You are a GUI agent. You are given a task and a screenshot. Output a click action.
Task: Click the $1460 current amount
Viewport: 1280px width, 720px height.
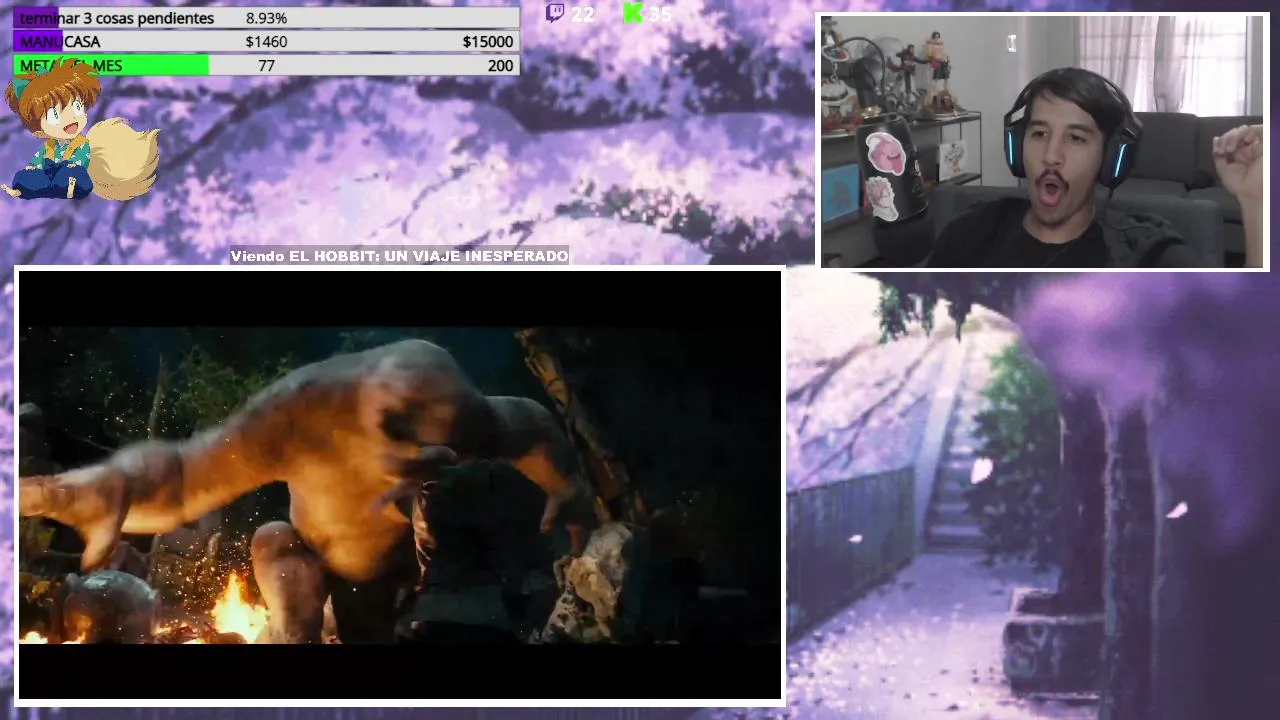pos(266,42)
